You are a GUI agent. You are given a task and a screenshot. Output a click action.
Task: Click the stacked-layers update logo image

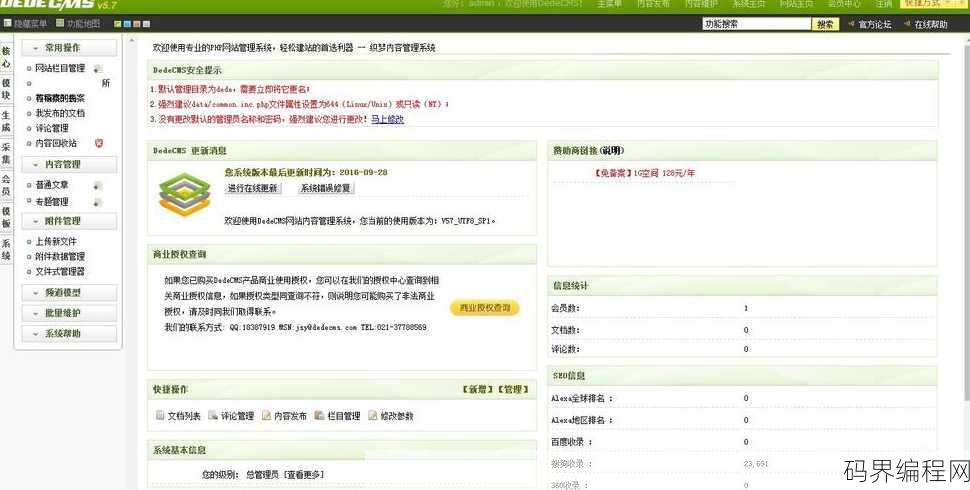coord(184,194)
